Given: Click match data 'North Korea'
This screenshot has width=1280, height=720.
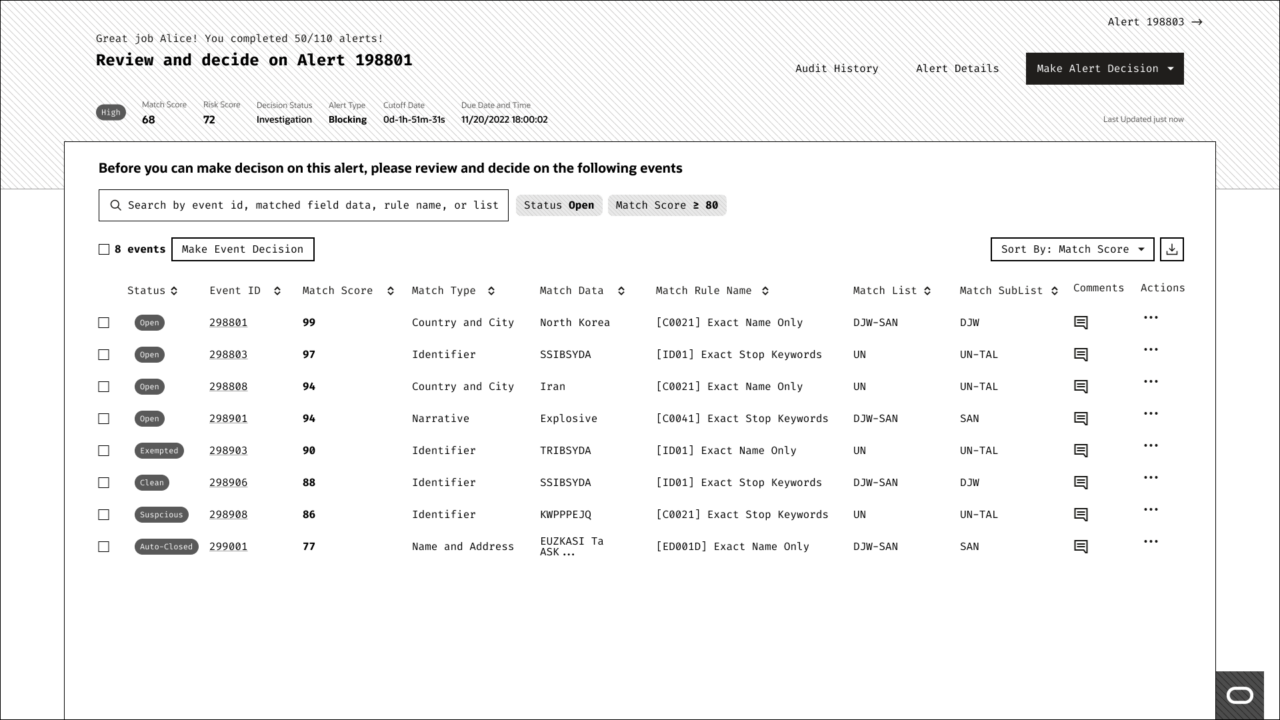Looking at the screenshot, I should [574, 323].
